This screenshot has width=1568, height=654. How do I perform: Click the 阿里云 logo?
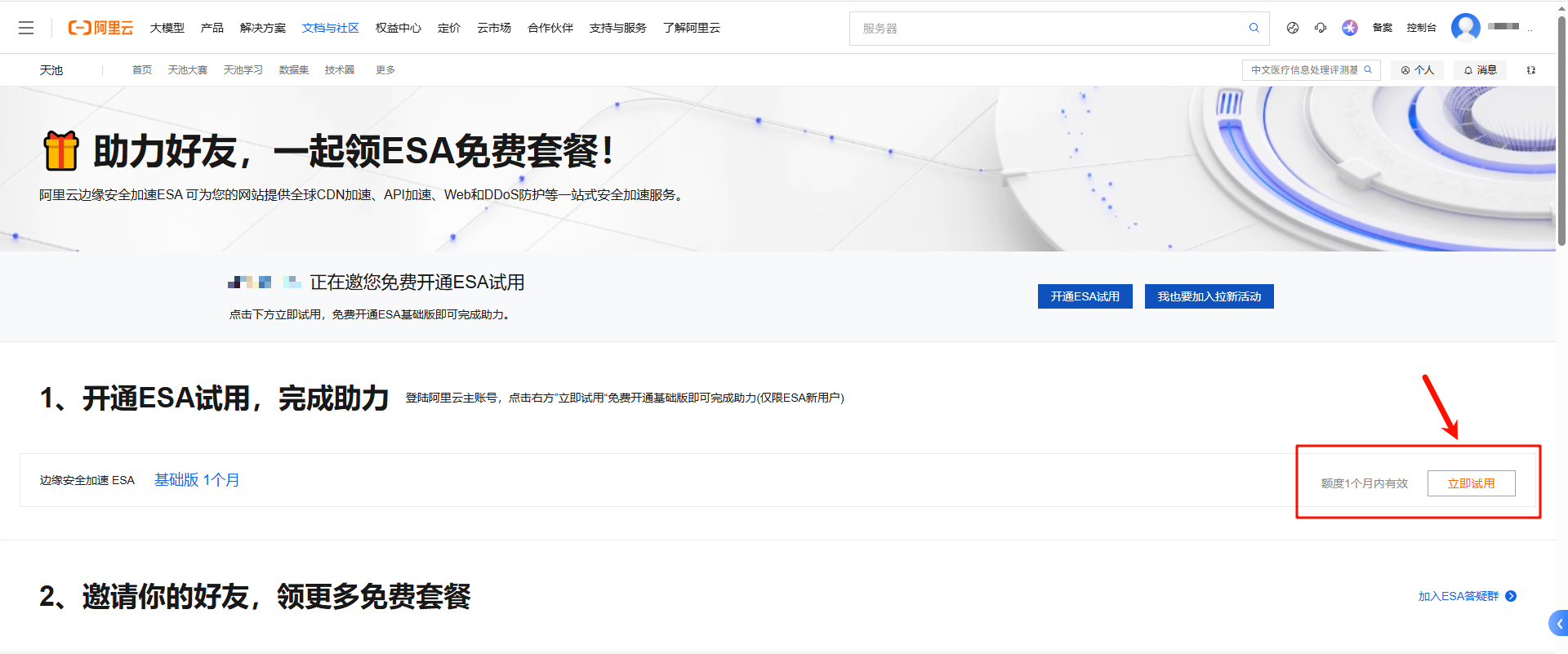coord(100,28)
